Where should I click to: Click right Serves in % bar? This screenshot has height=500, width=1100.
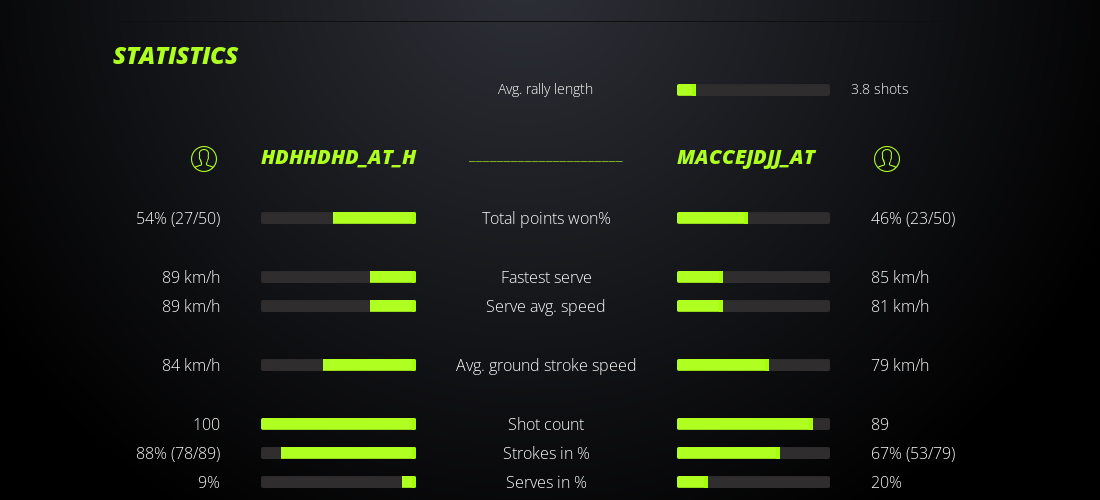pyautogui.click(x=753, y=482)
